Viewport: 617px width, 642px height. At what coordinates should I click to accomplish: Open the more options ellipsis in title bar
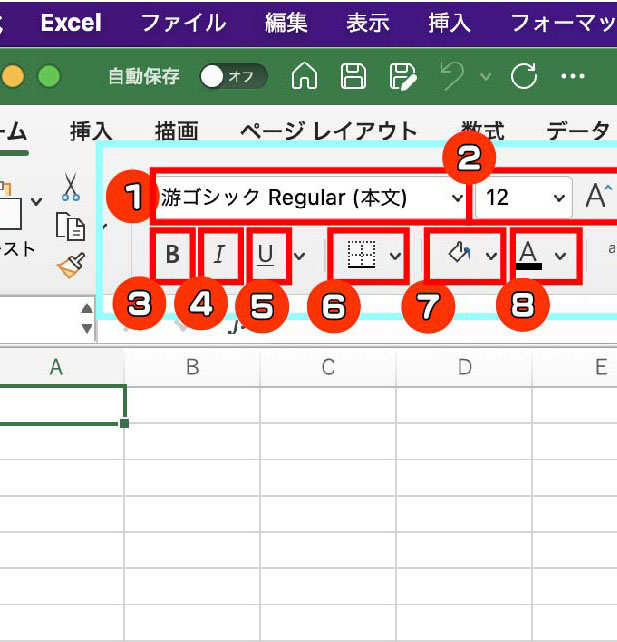572,76
